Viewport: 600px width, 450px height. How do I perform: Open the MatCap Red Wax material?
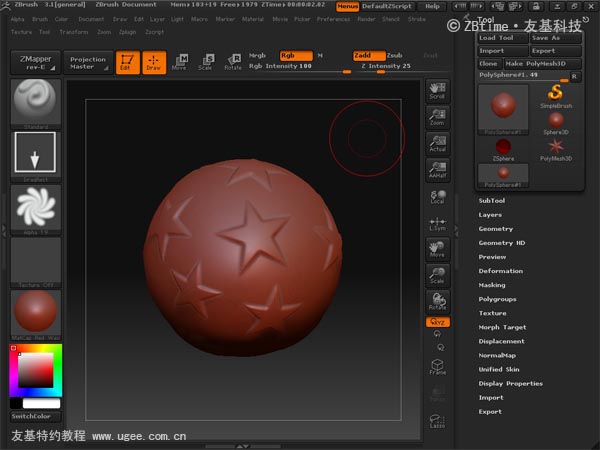[x=36, y=315]
